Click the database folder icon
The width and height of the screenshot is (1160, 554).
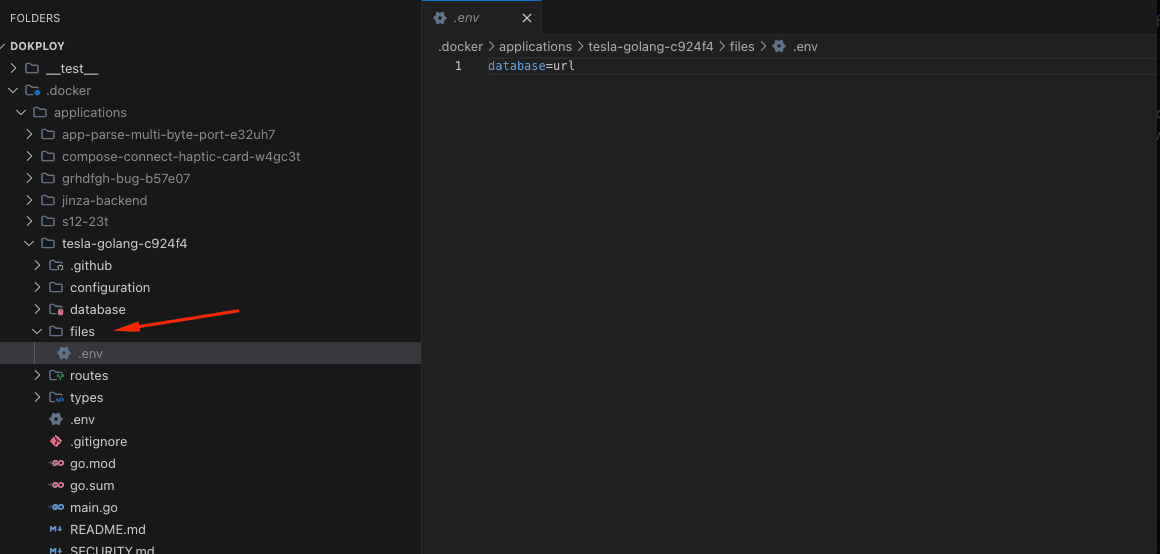pyautogui.click(x=57, y=310)
